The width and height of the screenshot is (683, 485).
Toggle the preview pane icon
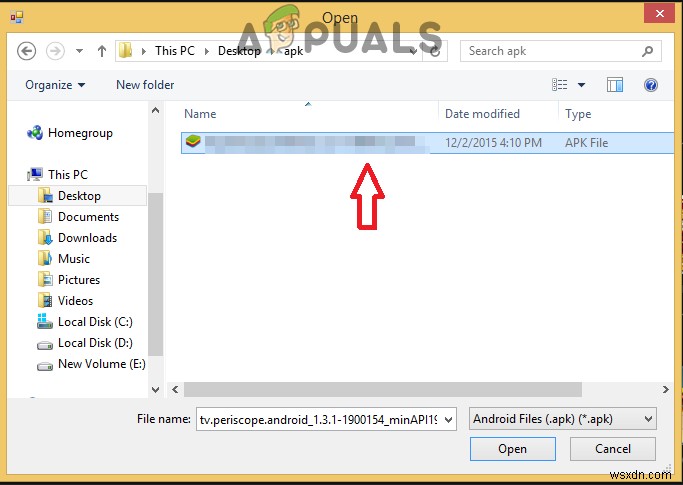coord(615,85)
